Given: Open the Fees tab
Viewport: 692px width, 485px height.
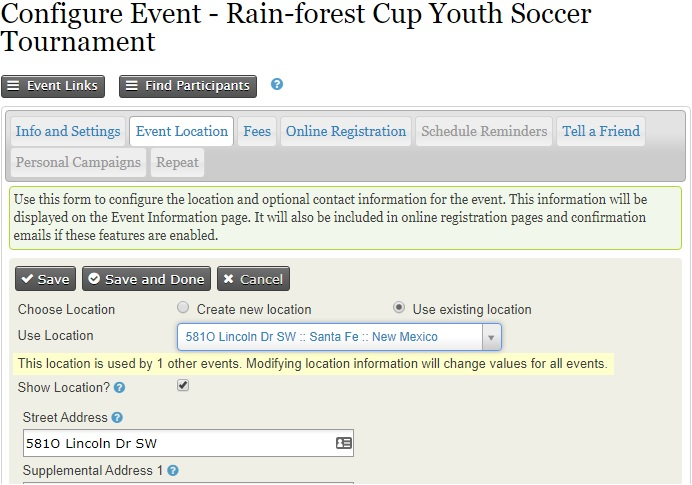Looking at the screenshot, I should (257, 132).
